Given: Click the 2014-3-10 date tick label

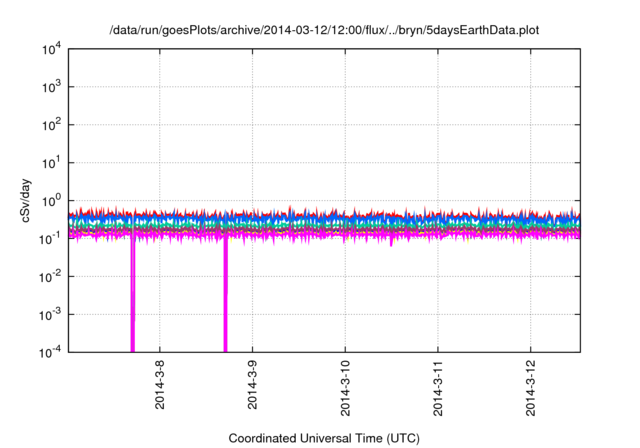Looking at the screenshot, I should coord(345,388).
